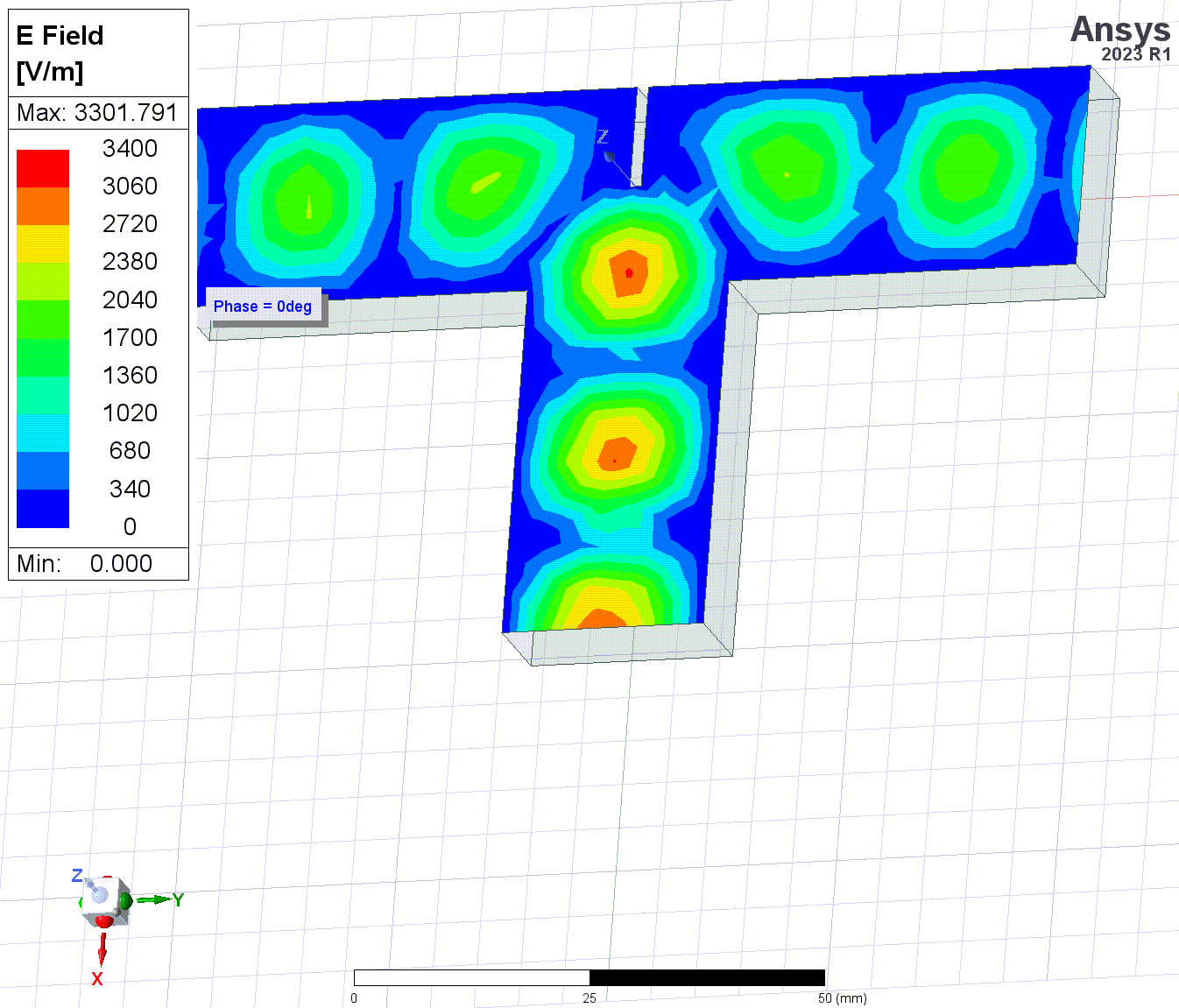Image resolution: width=1179 pixels, height=1008 pixels.
Task: Click the green Y axis arrow of the orientation triad
Action: click(153, 899)
